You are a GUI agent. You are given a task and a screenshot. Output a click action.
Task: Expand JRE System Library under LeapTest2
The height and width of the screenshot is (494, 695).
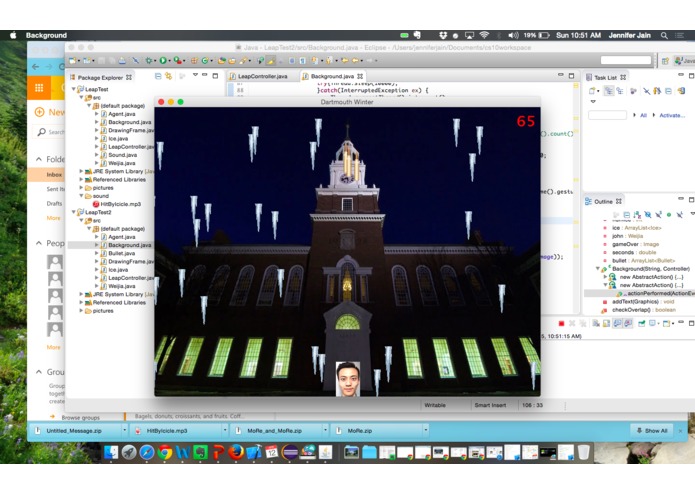pyautogui.click(x=82, y=294)
